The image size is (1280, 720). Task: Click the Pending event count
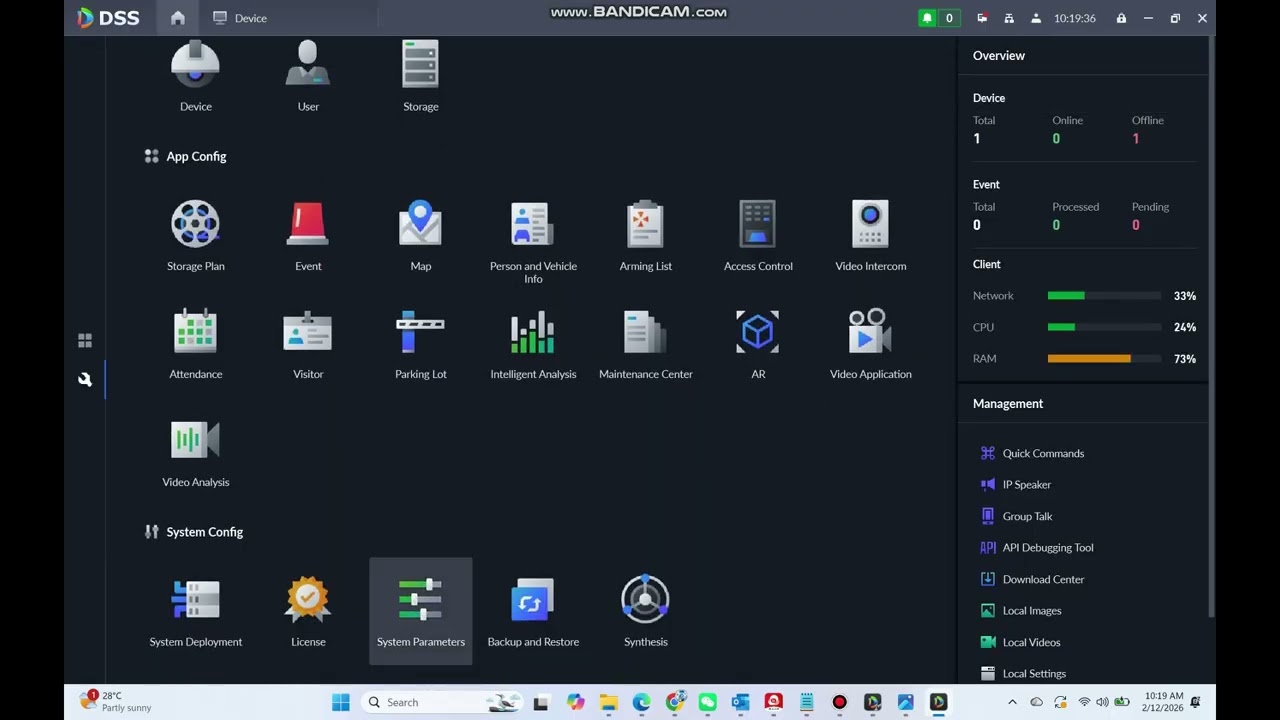(1135, 225)
